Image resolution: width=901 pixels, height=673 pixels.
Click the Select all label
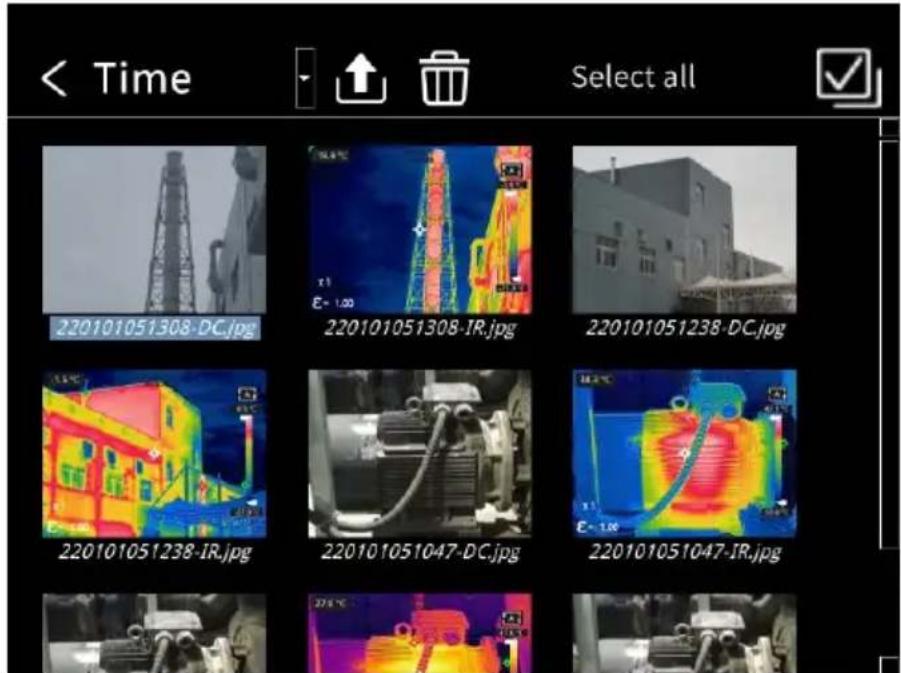(633, 77)
